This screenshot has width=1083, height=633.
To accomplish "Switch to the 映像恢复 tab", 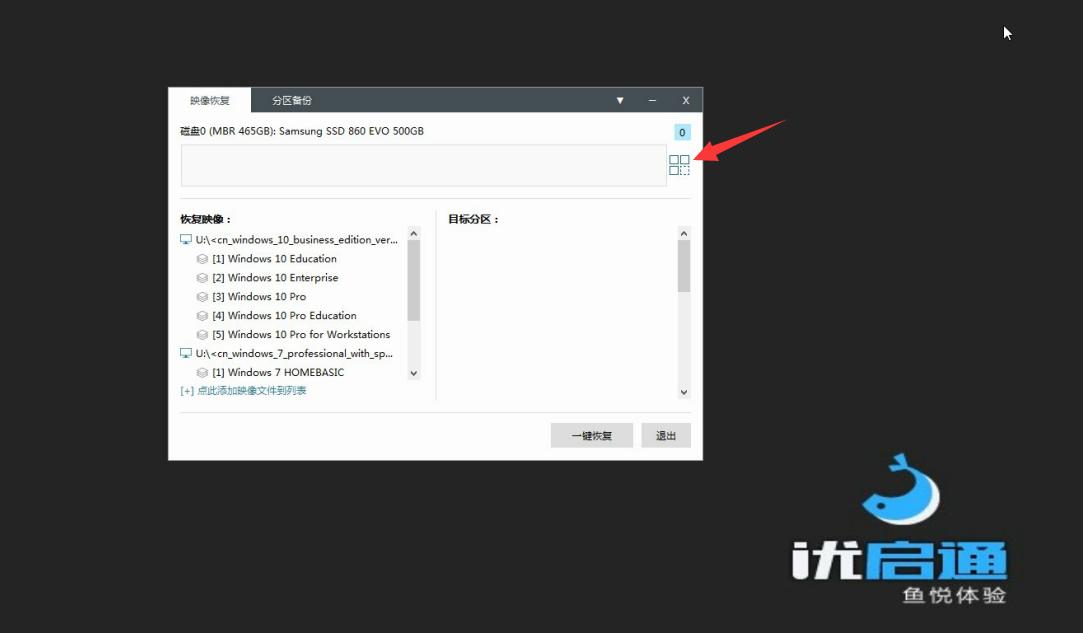I will tap(210, 100).
